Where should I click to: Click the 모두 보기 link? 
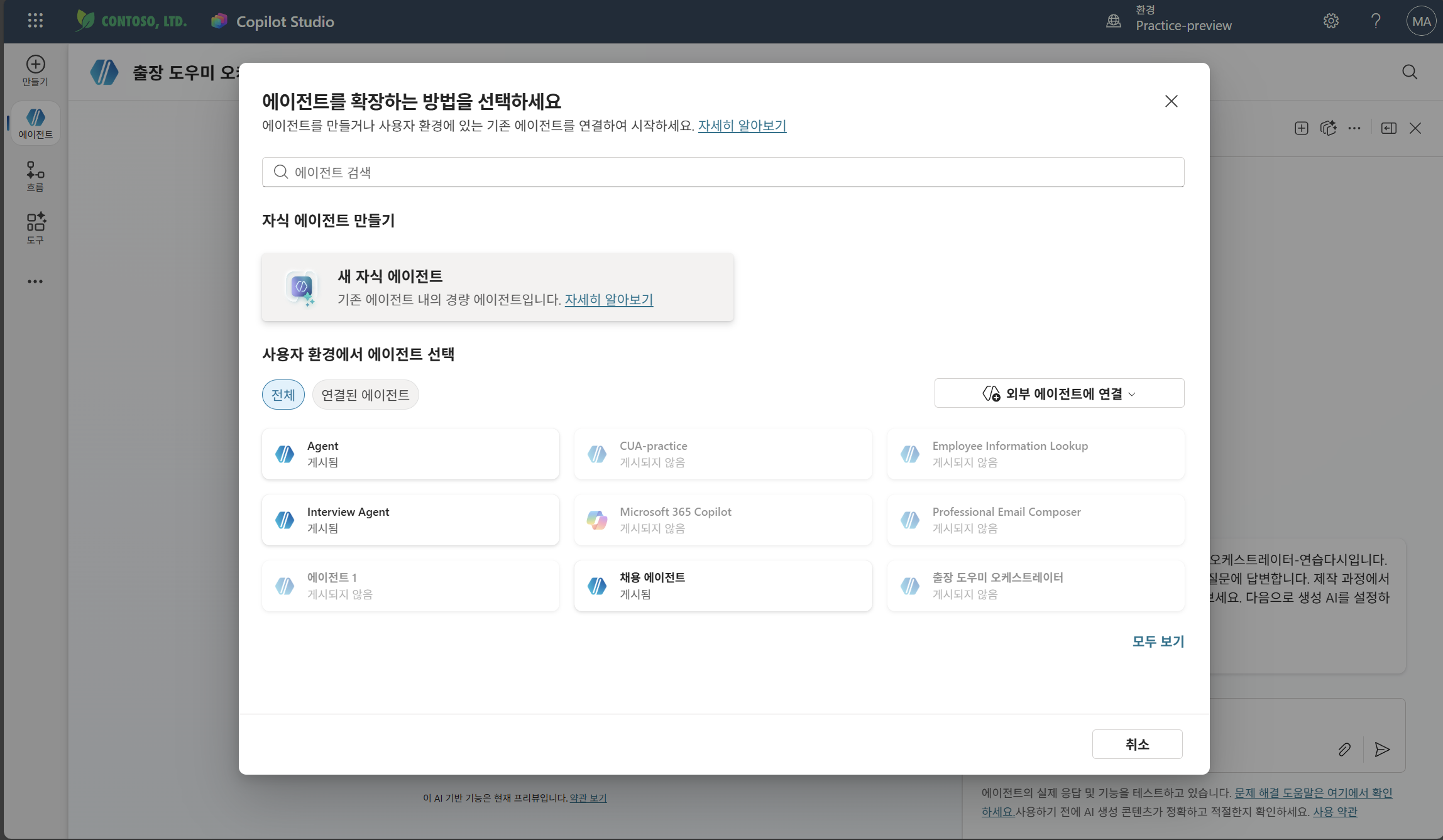point(1158,641)
